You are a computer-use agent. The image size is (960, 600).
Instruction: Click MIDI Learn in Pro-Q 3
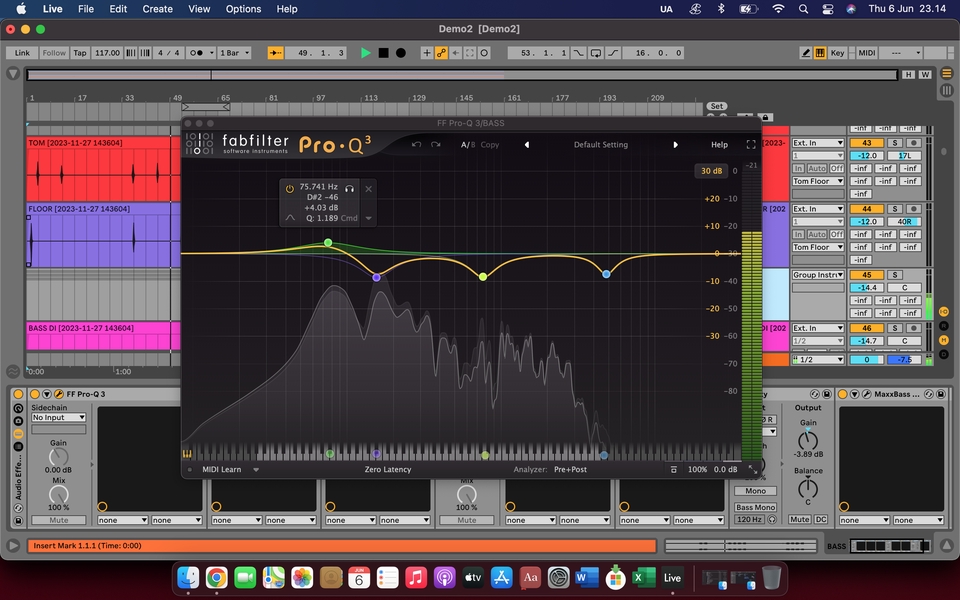click(222, 470)
